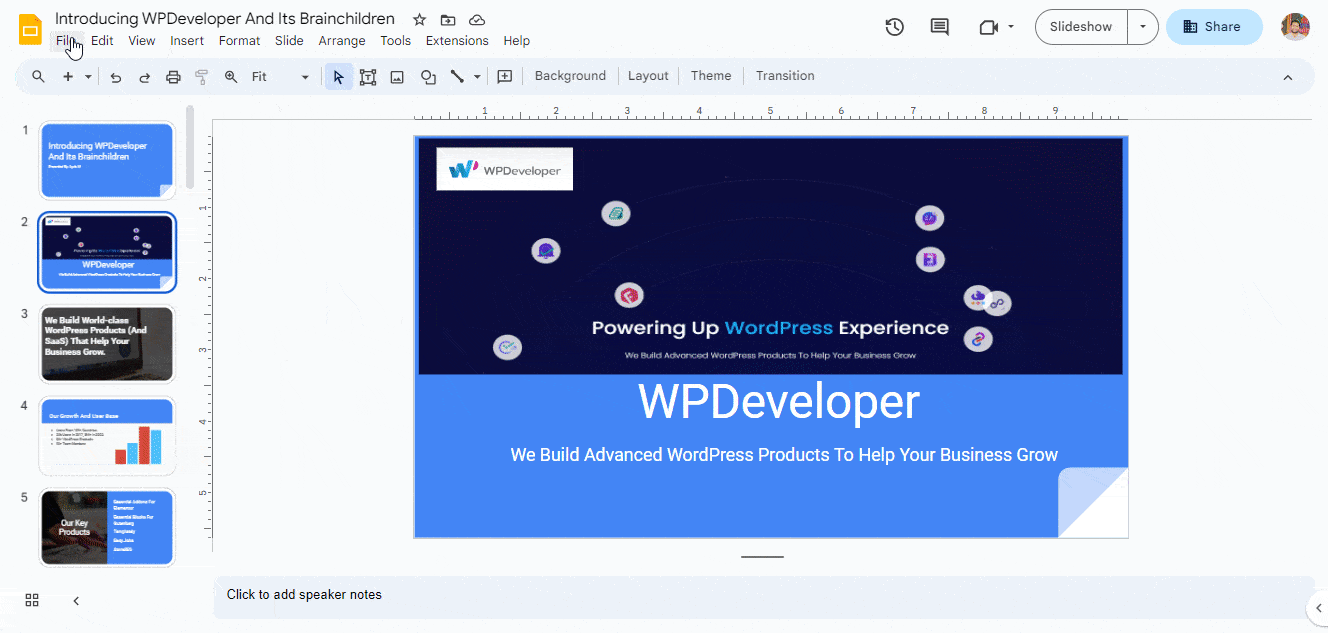The height and width of the screenshot is (633, 1328).
Task: Open the Theme panel
Action: pos(711,76)
